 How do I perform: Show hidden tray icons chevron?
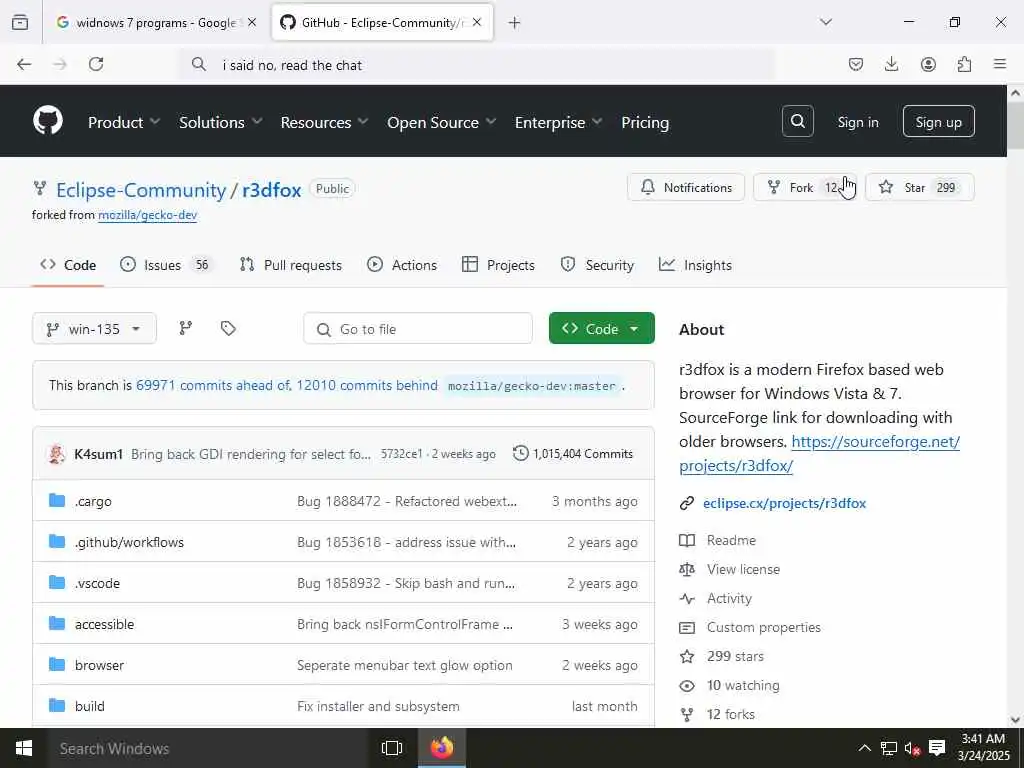(x=864, y=748)
